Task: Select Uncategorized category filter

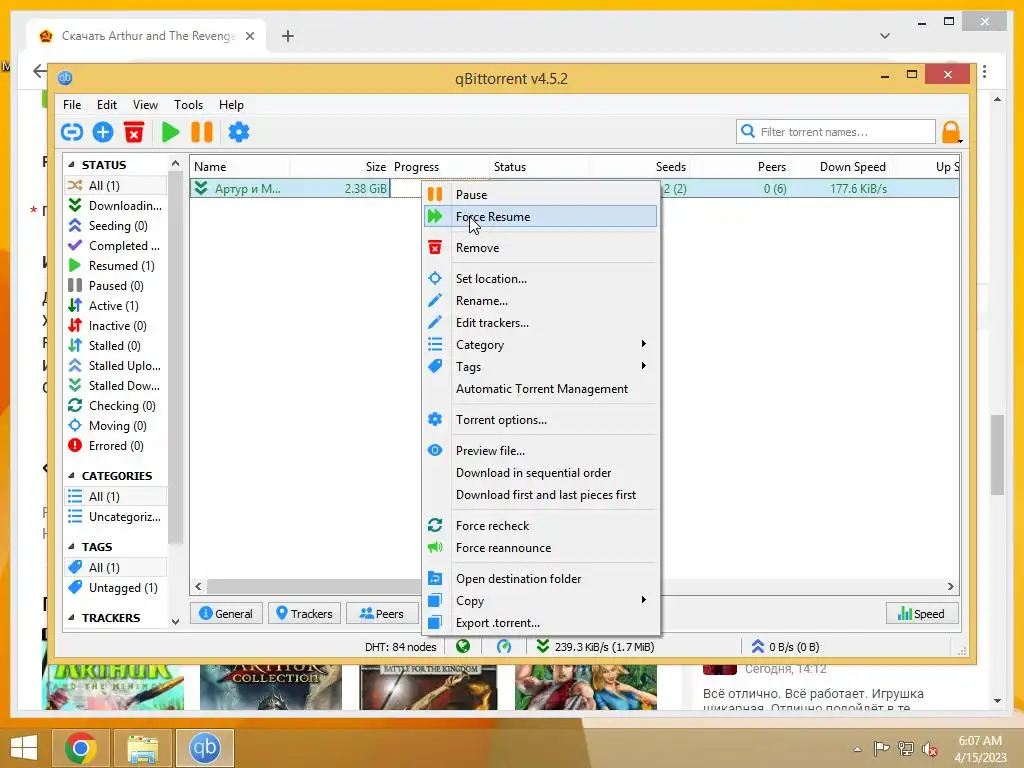Action: pyautogui.click(x=116, y=517)
